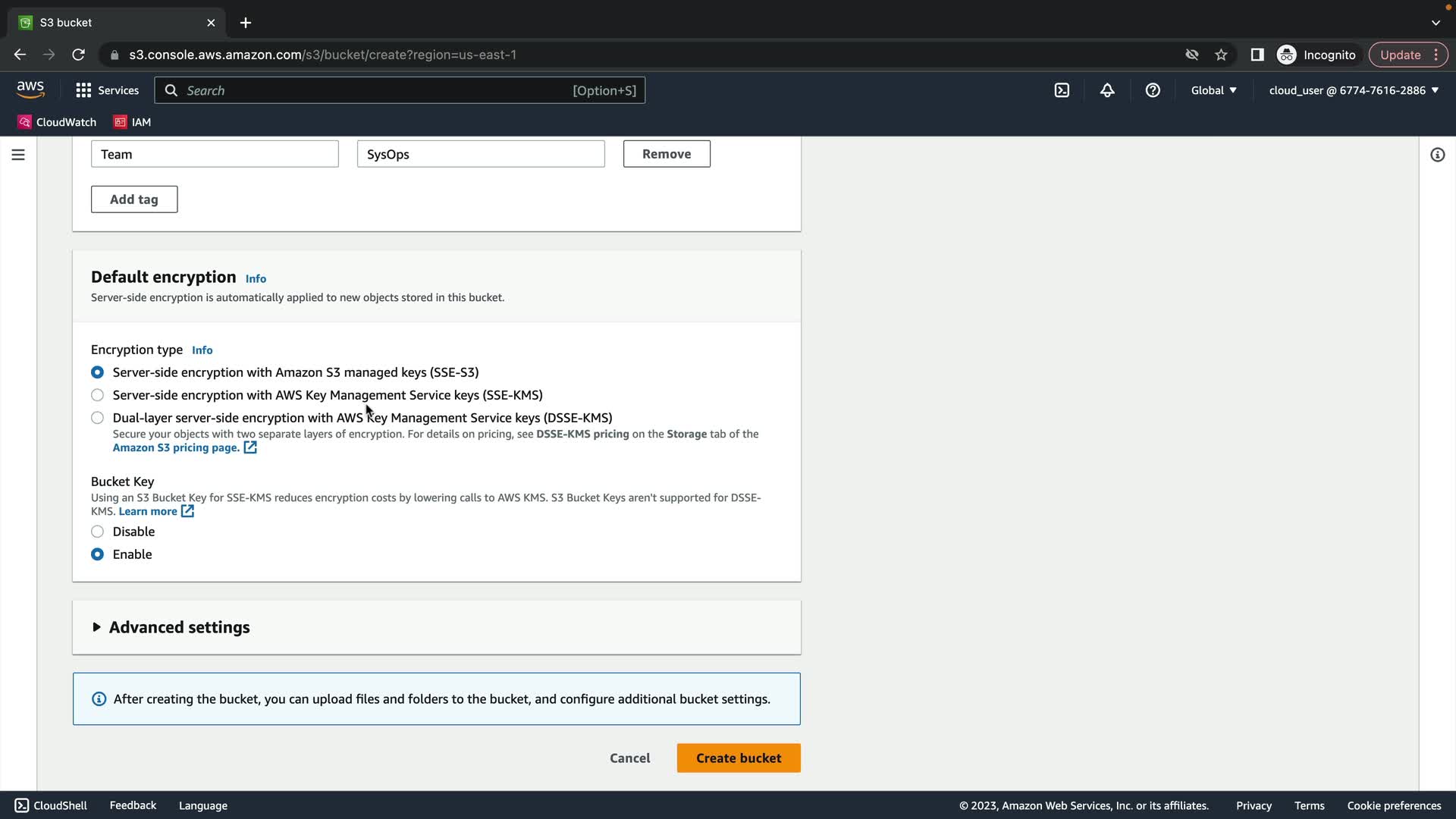Open the cloud_user account dropdown
1456x819 pixels.
coord(1353,90)
